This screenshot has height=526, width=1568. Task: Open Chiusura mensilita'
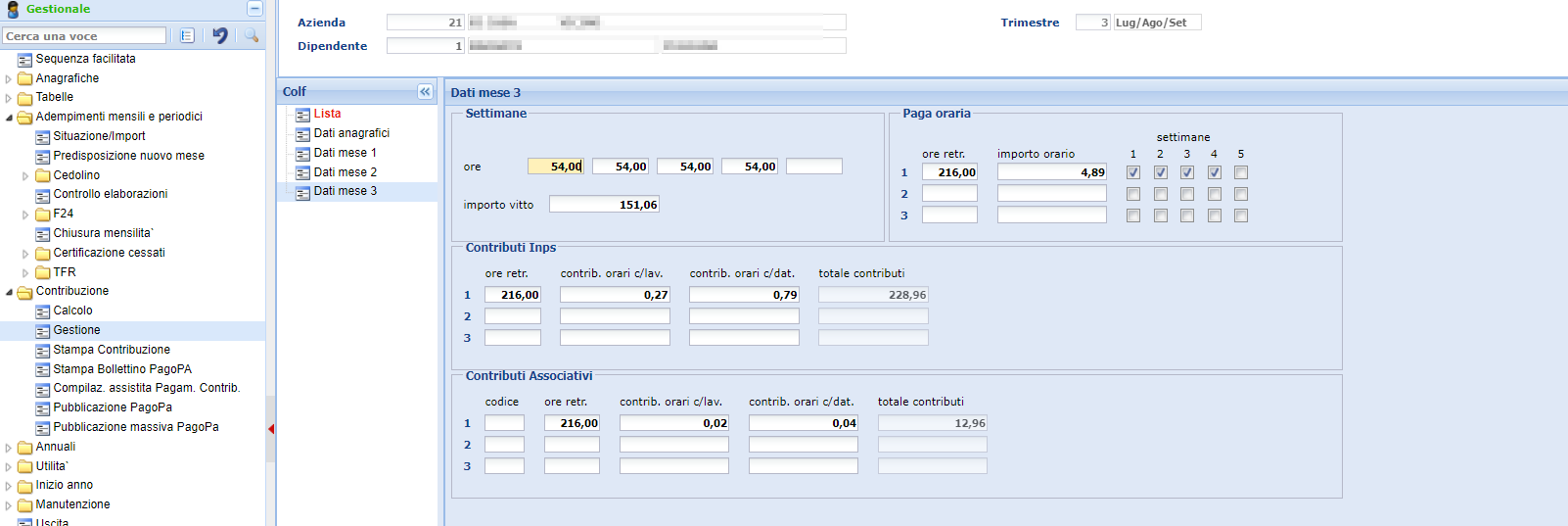(104, 233)
